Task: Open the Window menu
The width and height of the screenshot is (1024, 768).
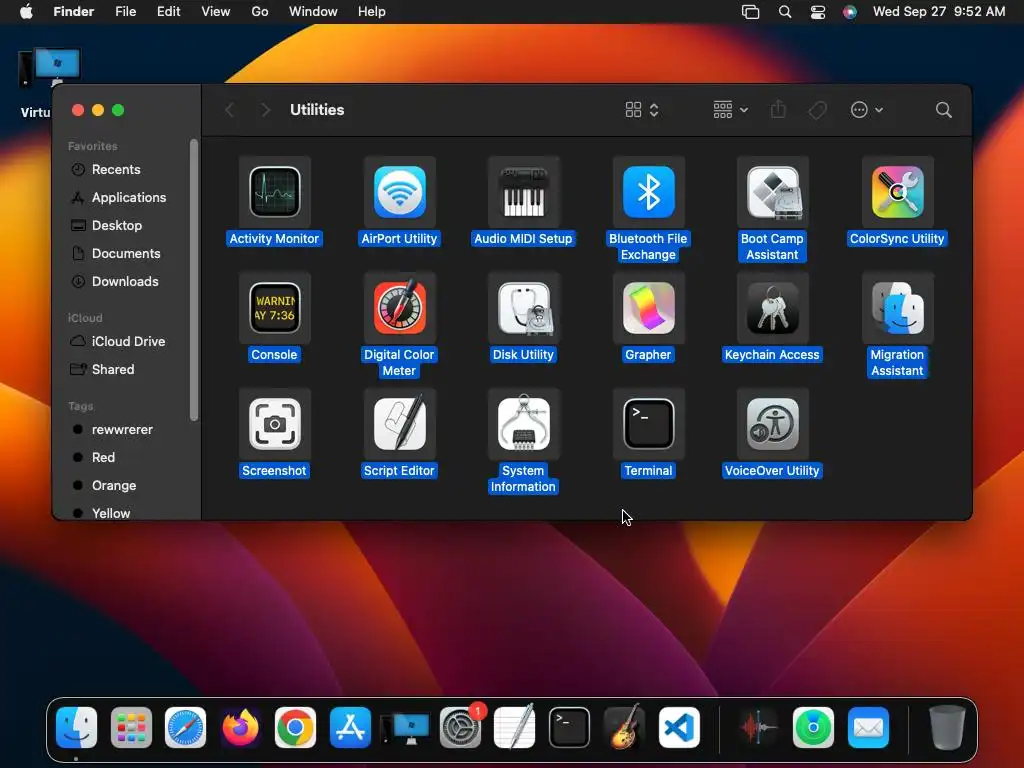Action: pos(313,12)
